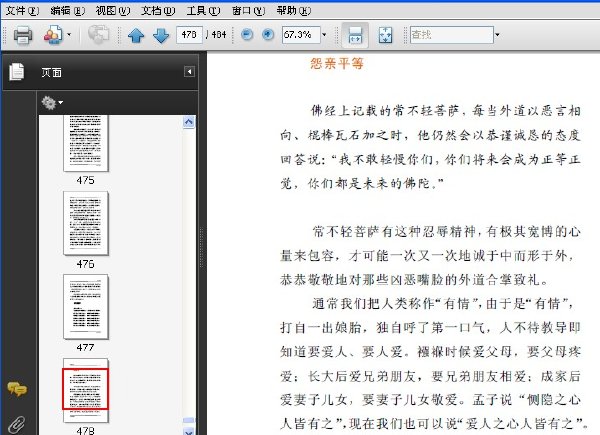
Task: Open the comments panel speech bubble icon
Action: (17, 389)
